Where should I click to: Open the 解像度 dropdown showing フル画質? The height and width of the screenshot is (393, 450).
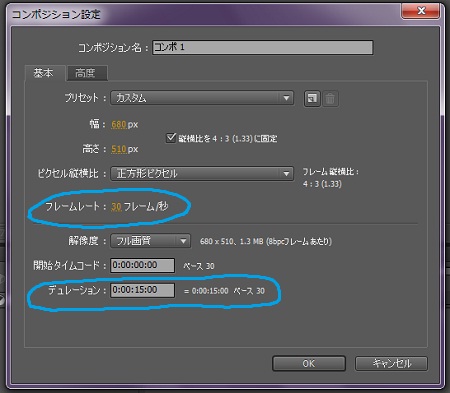(151, 241)
